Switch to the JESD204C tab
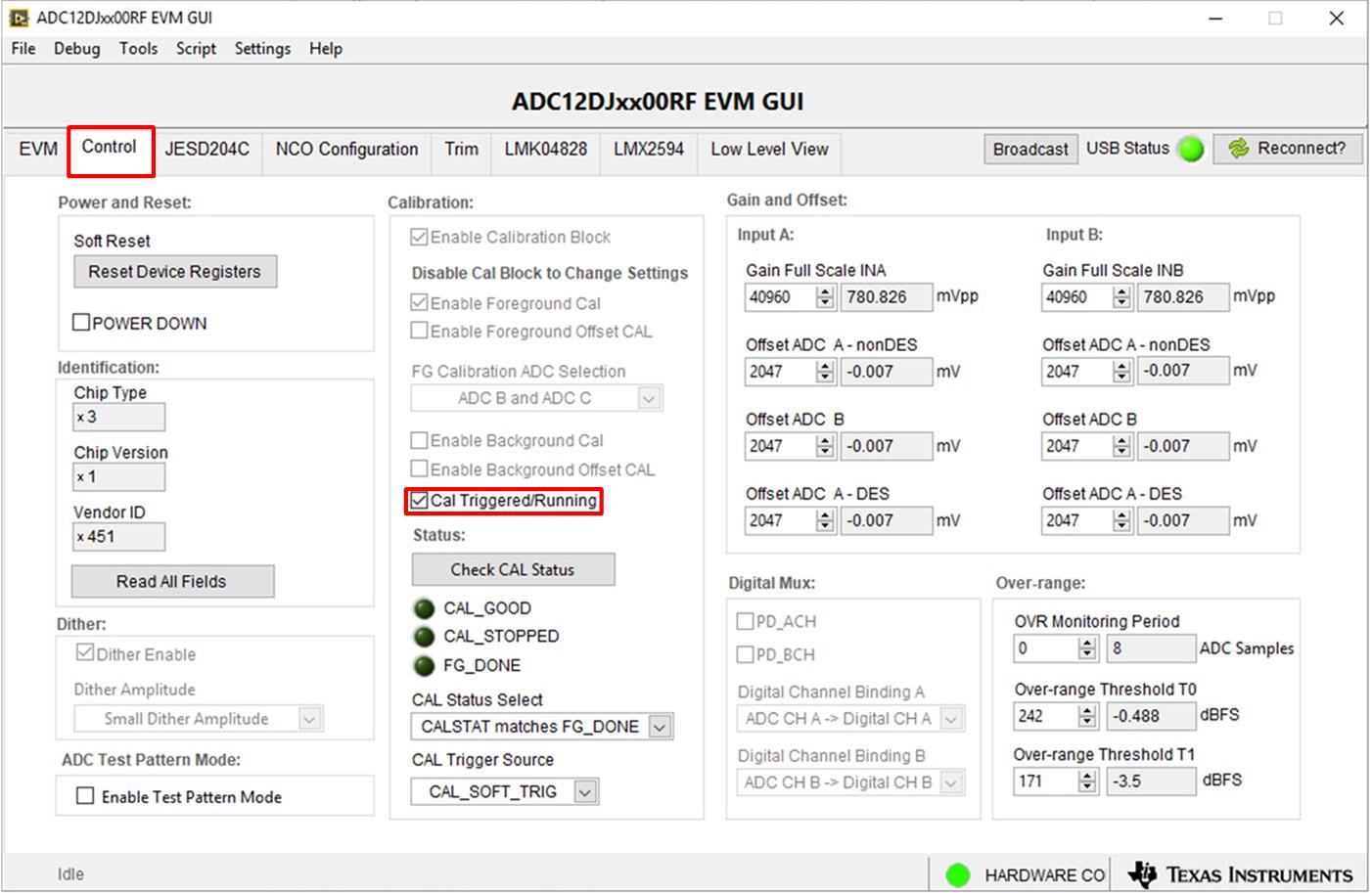 point(206,149)
